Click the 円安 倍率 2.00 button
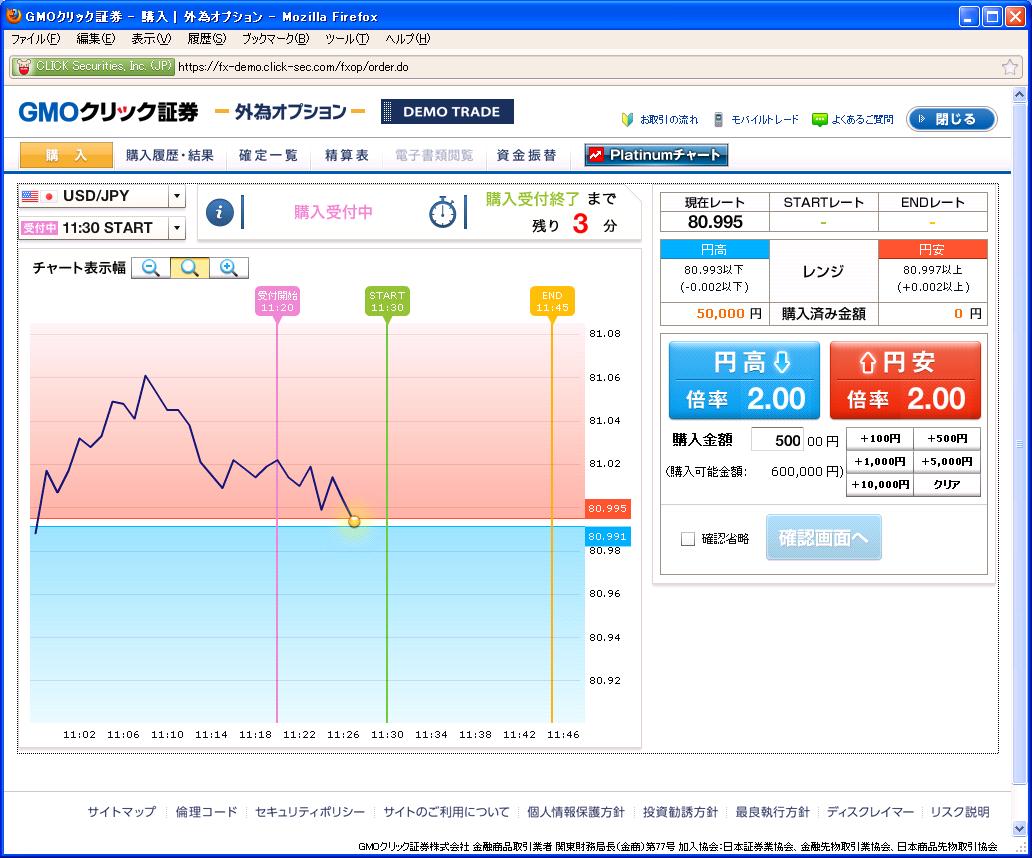Viewport: 1032px width, 858px height. [x=906, y=380]
